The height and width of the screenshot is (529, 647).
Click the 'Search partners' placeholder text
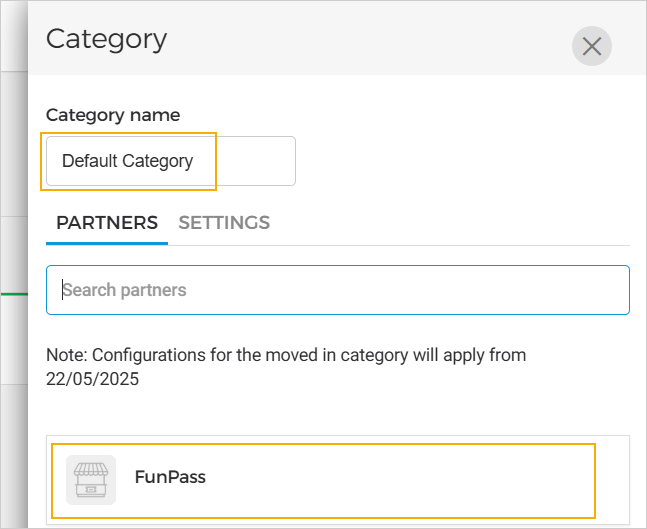click(x=125, y=290)
